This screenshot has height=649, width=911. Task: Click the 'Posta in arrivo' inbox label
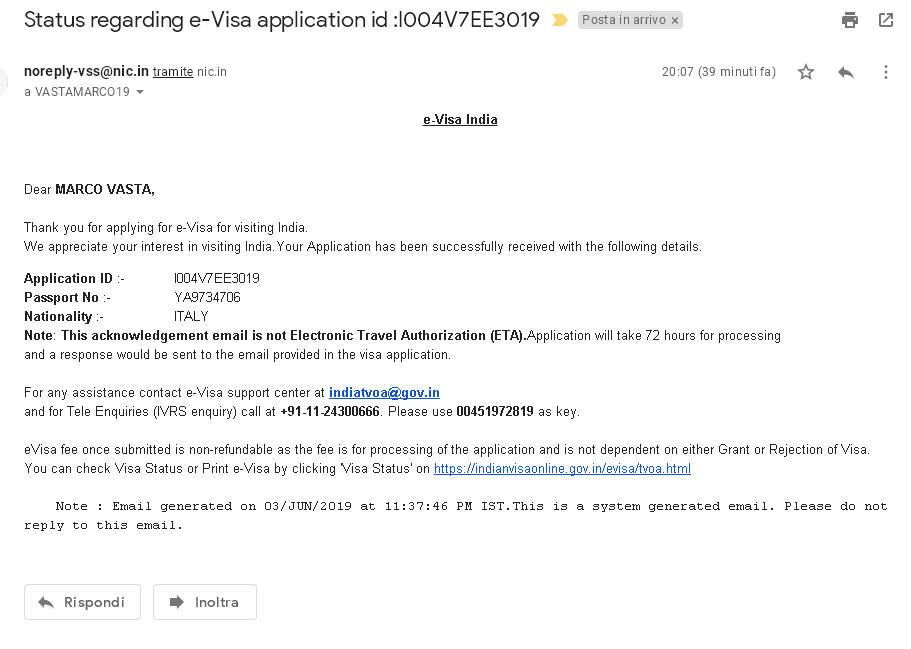click(623, 20)
